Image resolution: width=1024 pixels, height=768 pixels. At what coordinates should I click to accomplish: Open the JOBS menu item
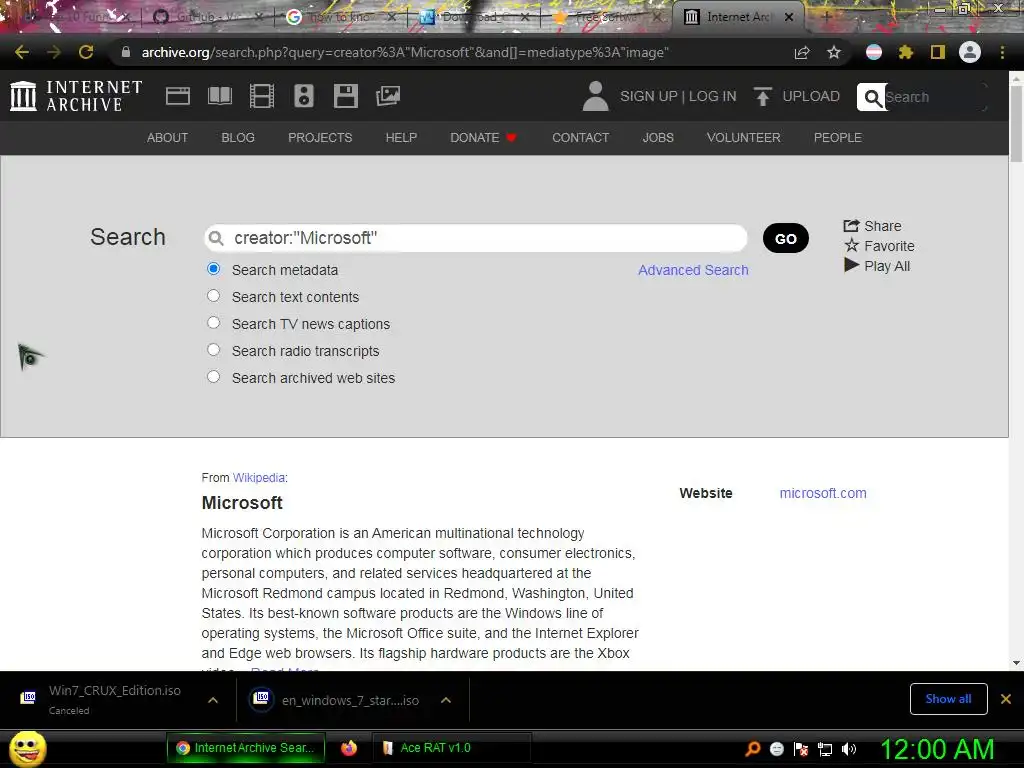658,138
